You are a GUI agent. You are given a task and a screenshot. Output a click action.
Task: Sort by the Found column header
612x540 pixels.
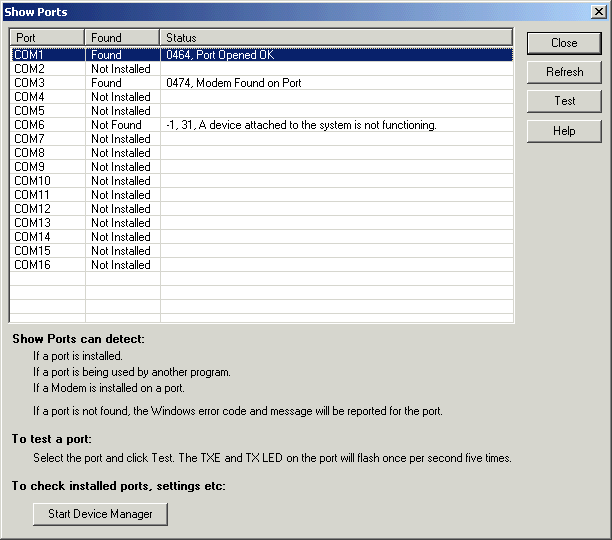click(x=122, y=37)
